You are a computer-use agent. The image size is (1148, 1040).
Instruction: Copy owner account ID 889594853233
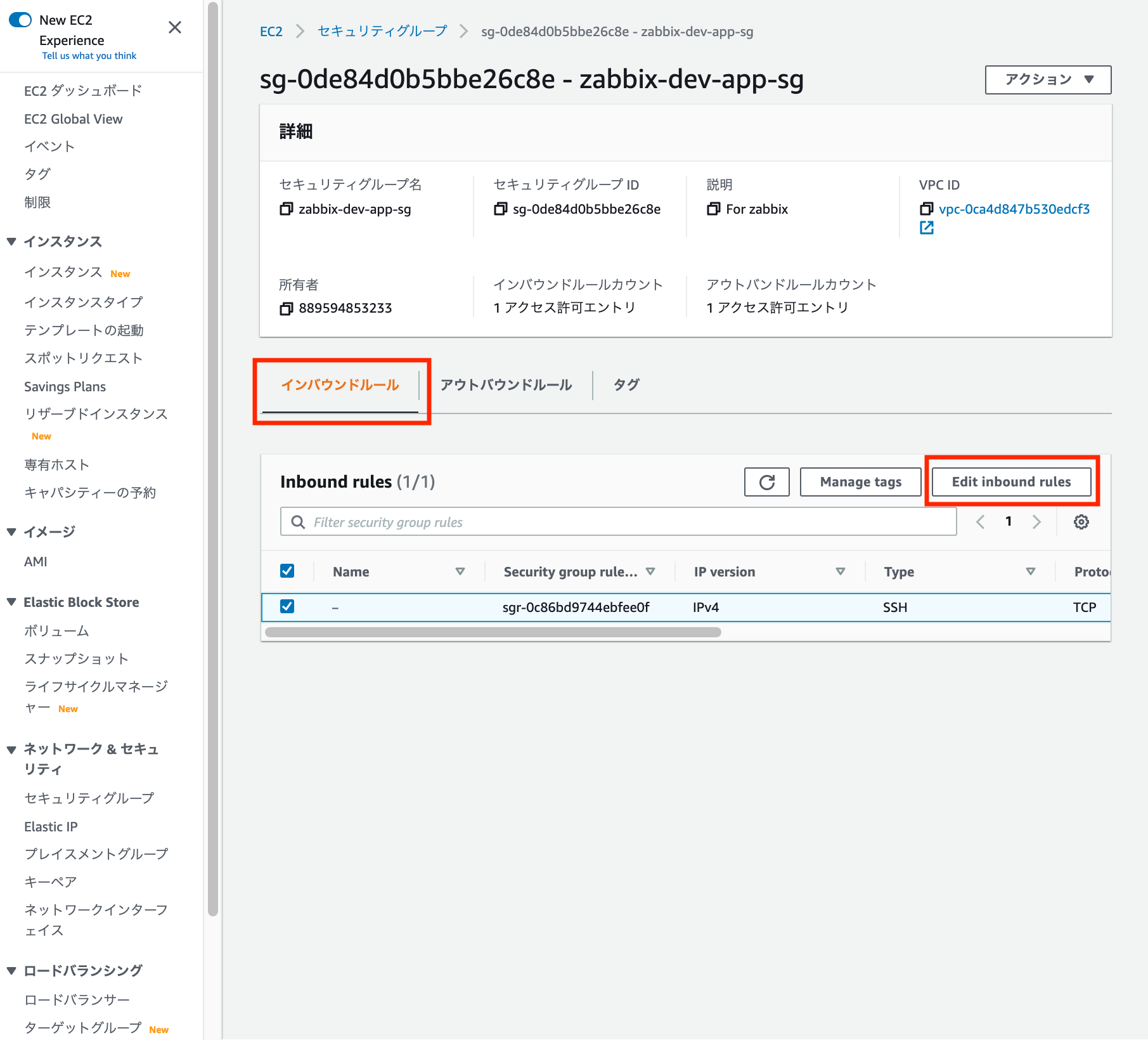coord(287,308)
